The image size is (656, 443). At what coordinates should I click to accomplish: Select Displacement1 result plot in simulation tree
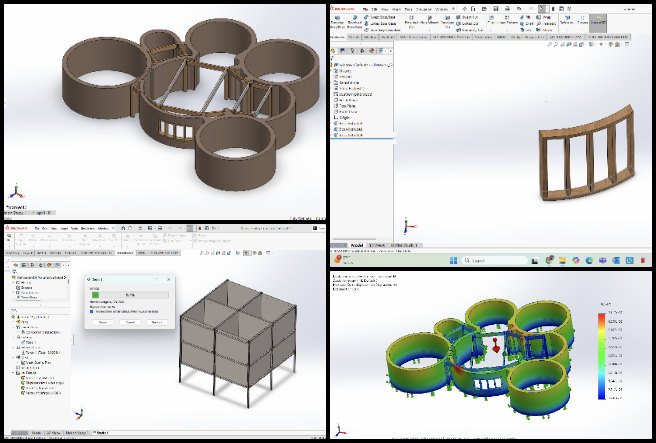pos(43,383)
